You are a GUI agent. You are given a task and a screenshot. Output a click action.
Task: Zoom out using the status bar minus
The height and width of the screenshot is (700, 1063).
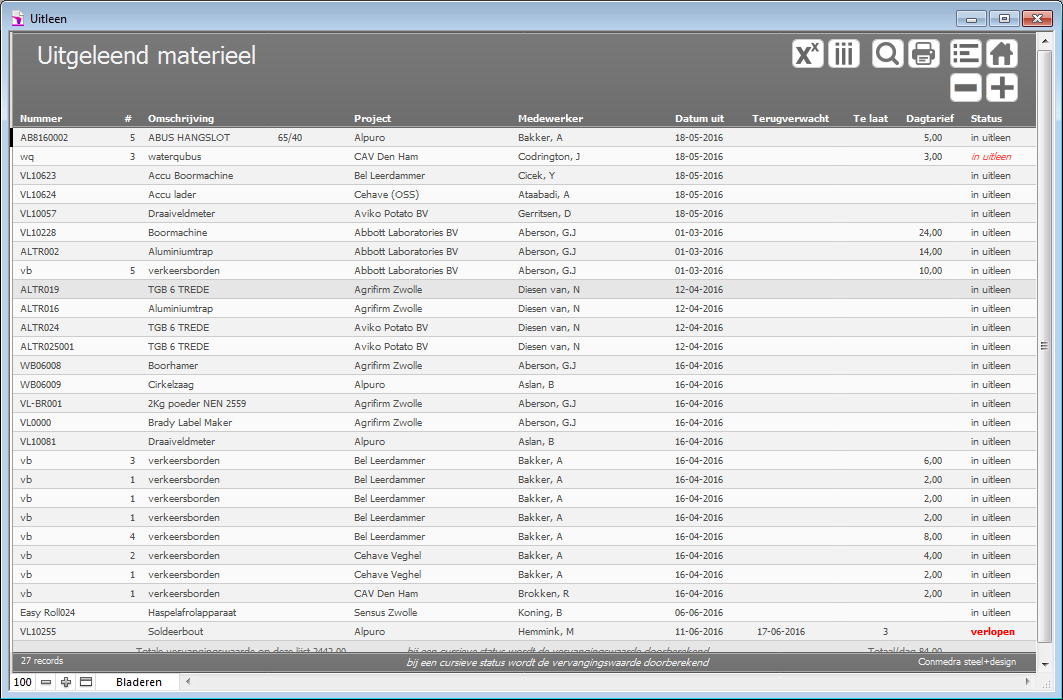pos(46,682)
